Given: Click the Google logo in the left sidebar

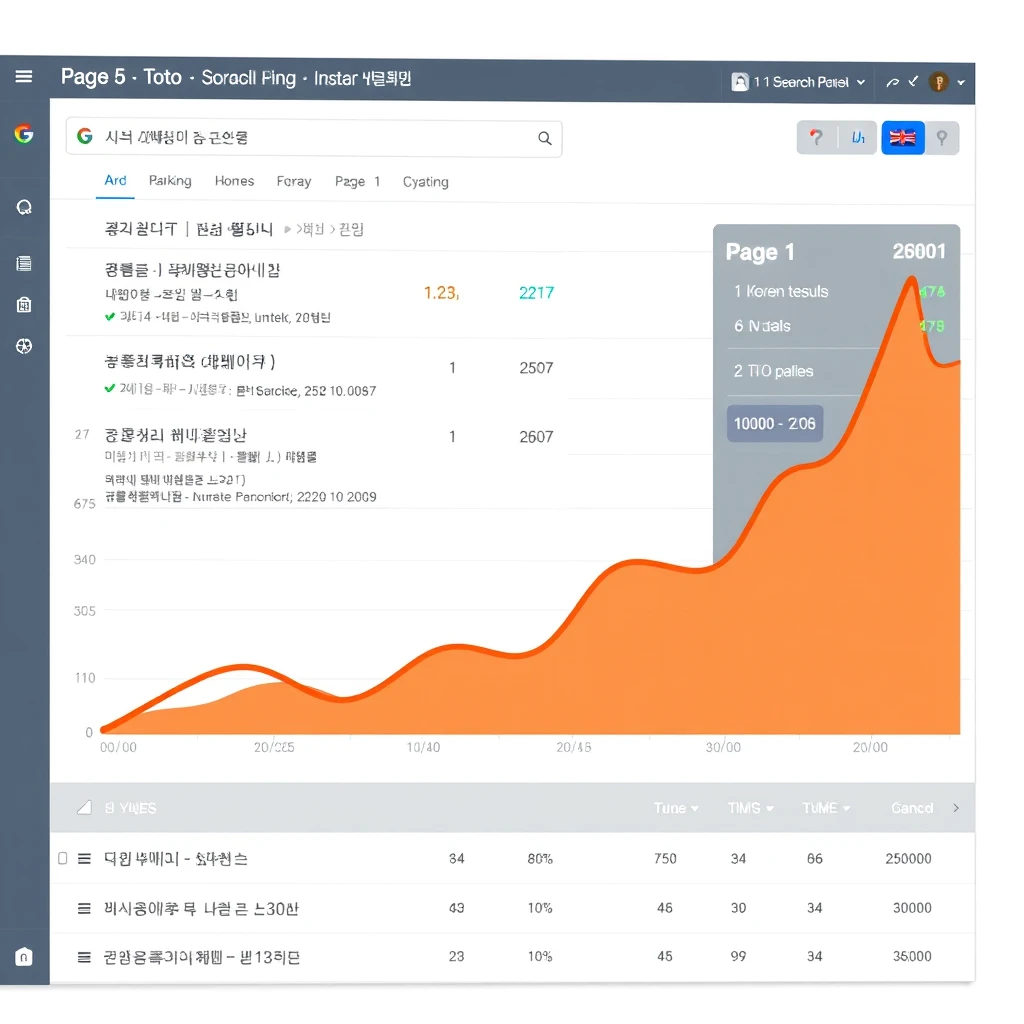Looking at the screenshot, I should (24, 134).
